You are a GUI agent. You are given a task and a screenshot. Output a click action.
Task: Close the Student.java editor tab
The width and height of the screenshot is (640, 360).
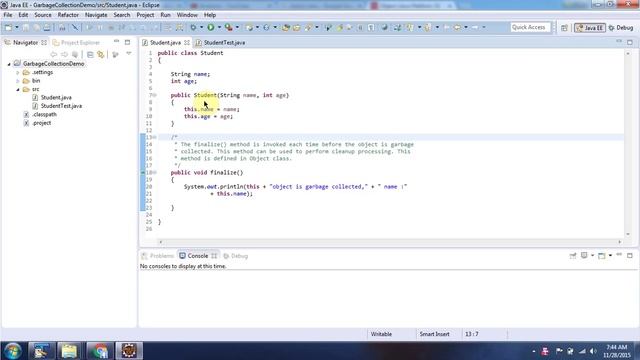click(x=187, y=42)
